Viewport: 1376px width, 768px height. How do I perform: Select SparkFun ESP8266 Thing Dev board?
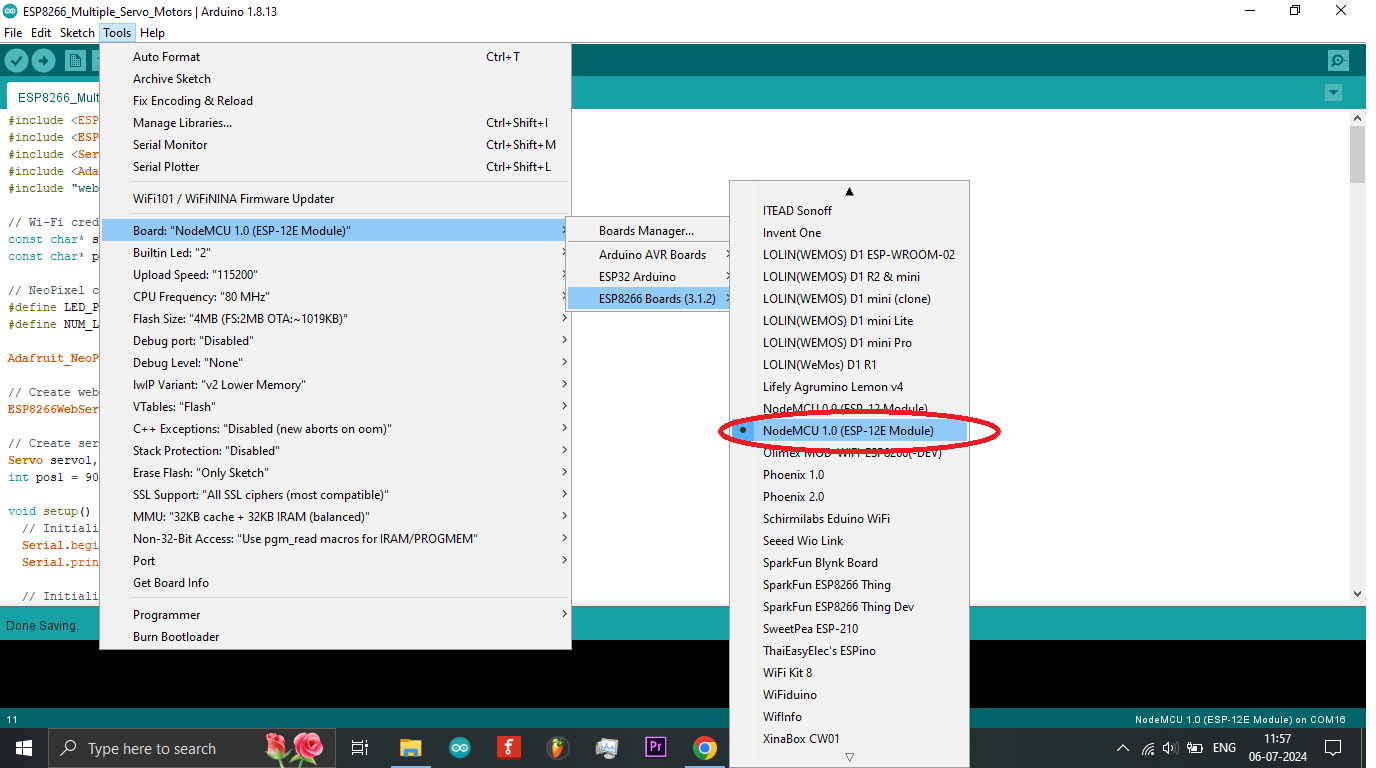coord(849,607)
